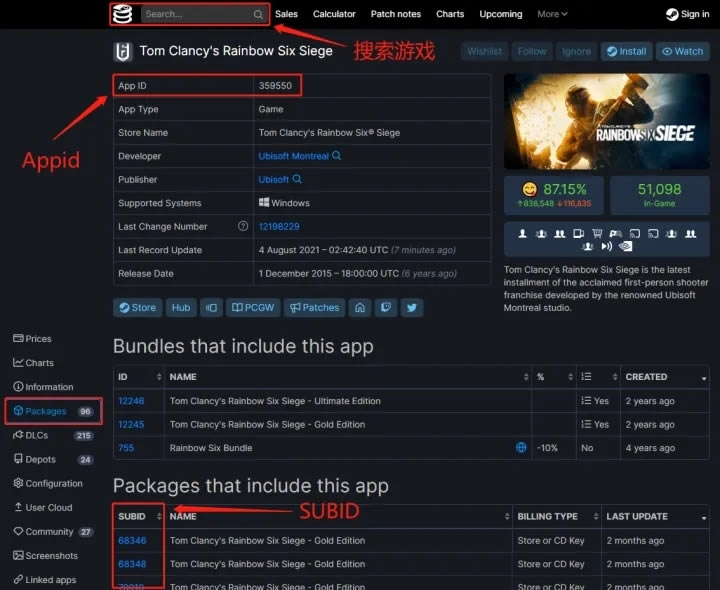
Task: Go to the Patch notes menu
Action: tap(396, 14)
